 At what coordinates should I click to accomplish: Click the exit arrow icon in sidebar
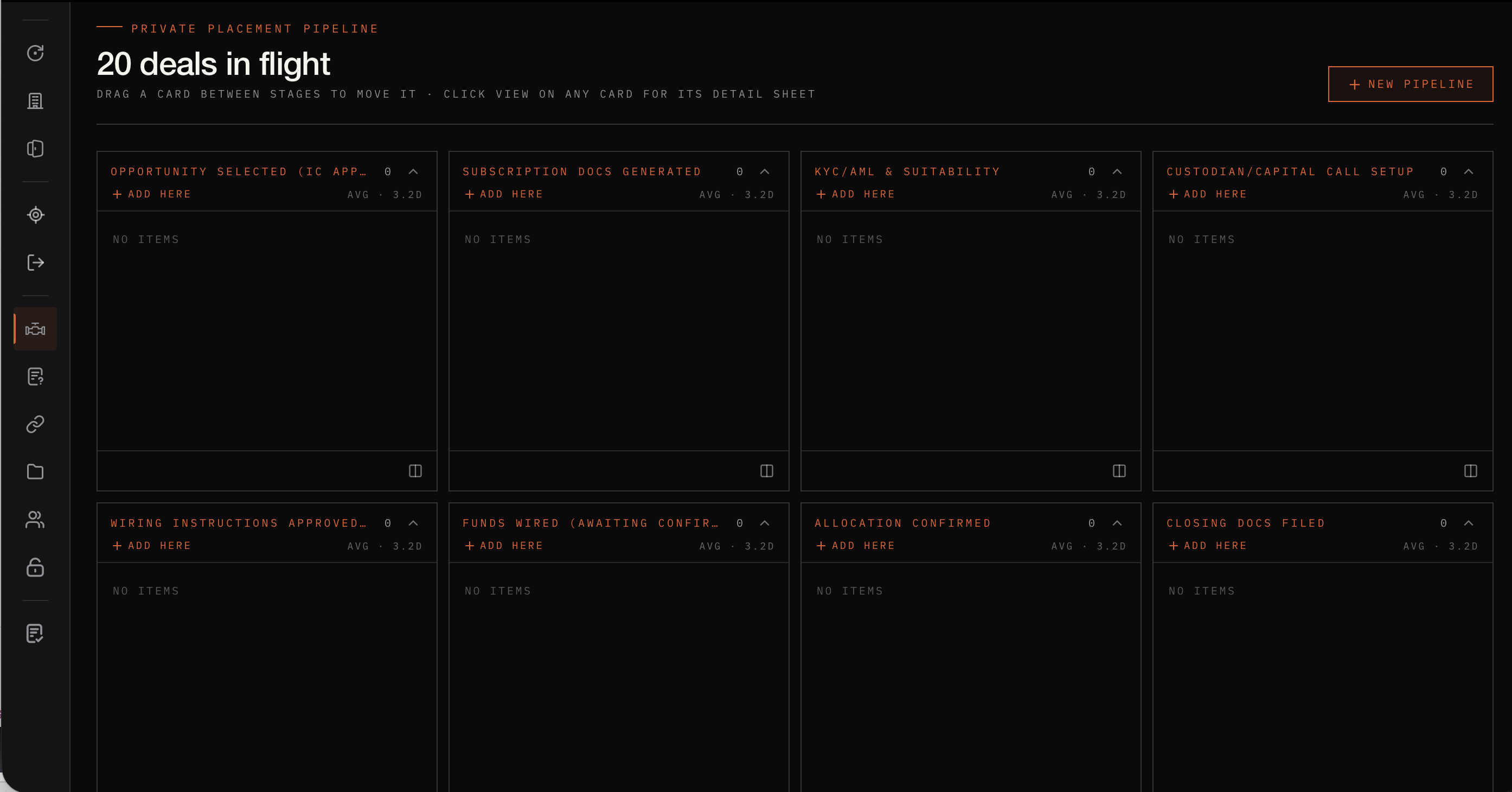(x=35, y=263)
